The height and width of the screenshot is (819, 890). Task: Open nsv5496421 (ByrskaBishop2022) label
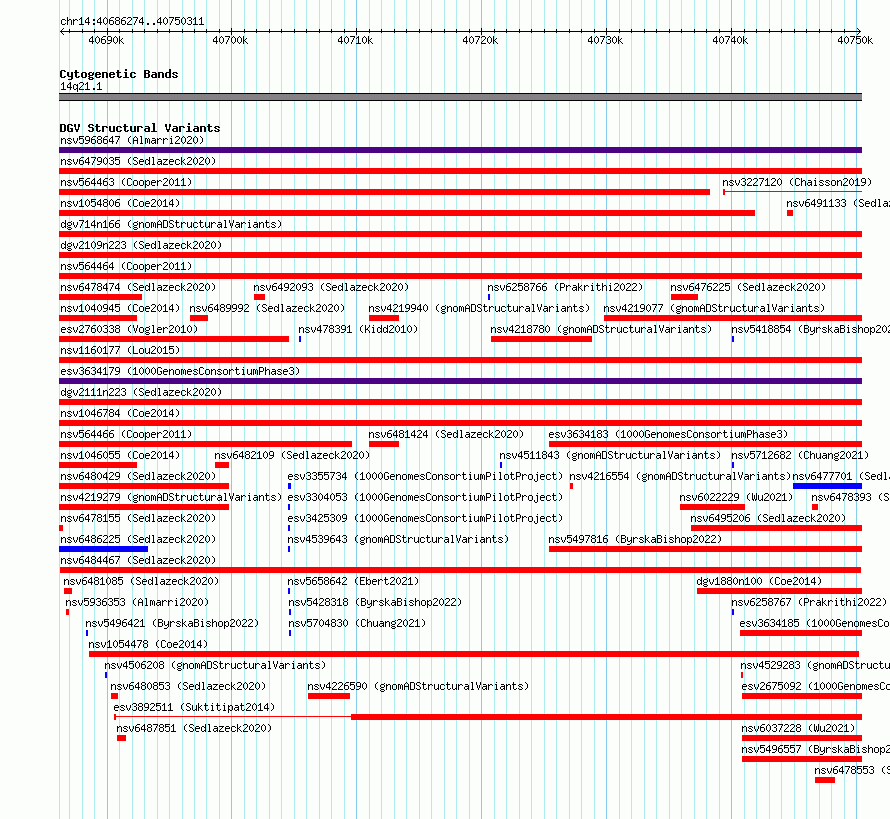(x=172, y=623)
